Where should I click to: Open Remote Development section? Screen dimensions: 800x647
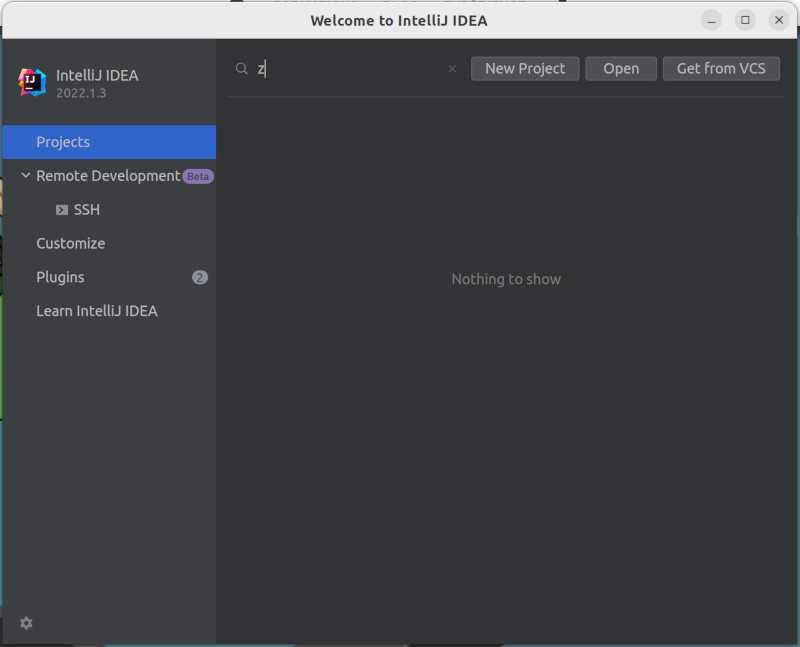point(109,176)
